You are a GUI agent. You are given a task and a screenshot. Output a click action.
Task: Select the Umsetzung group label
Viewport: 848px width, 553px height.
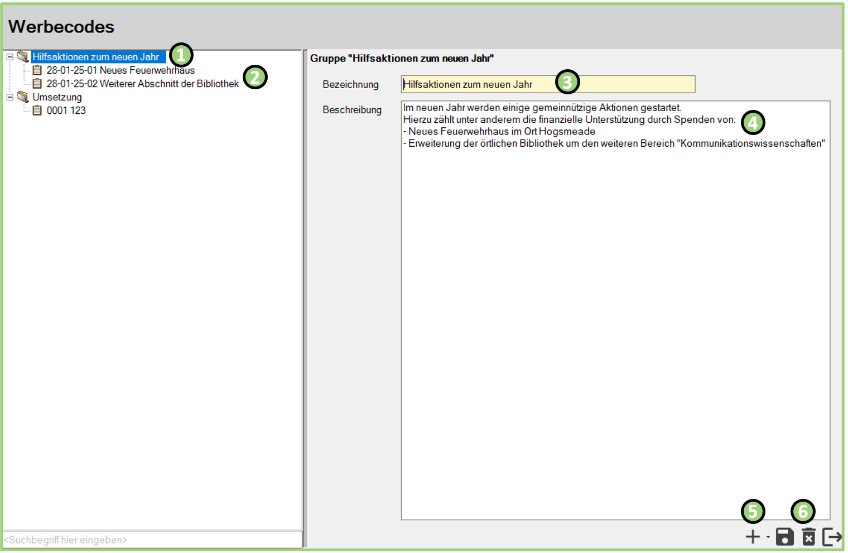pos(57,97)
